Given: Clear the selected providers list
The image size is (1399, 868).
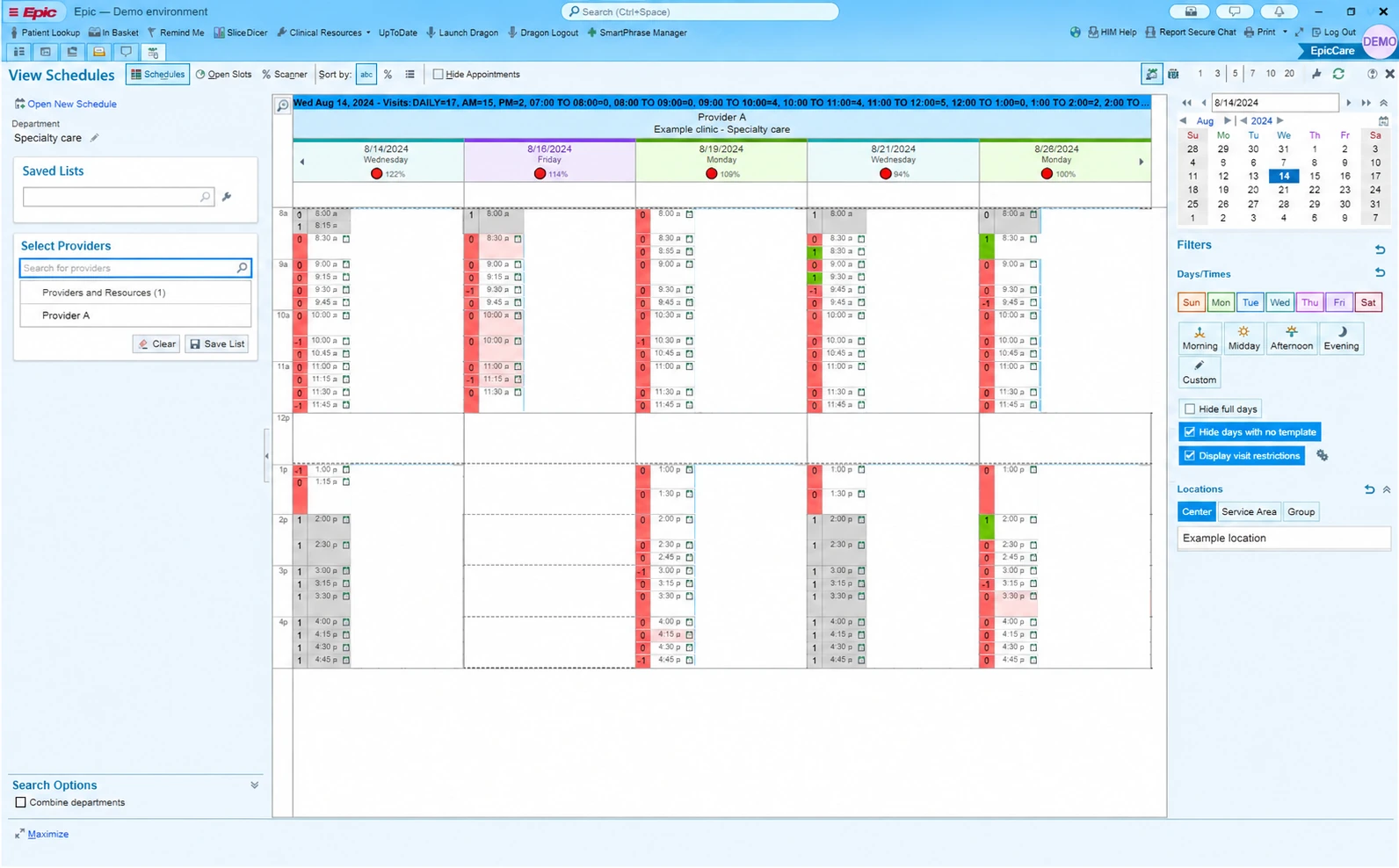Looking at the screenshot, I should click(156, 344).
